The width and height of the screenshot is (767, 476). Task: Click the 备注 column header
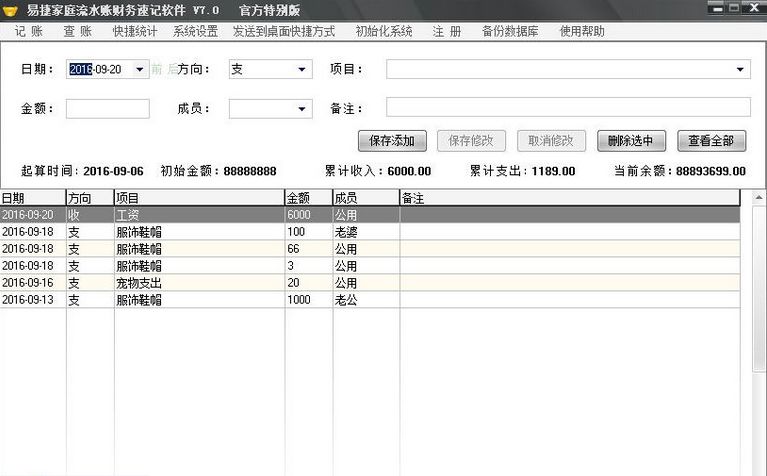[570, 198]
